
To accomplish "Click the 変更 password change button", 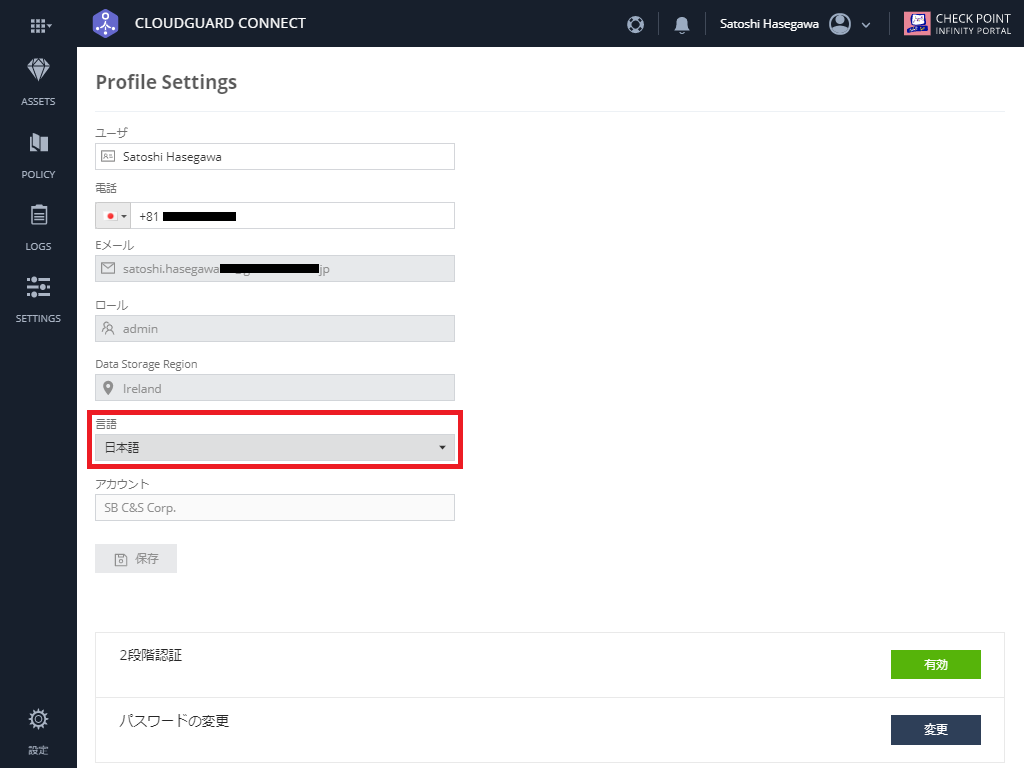I will (x=936, y=729).
